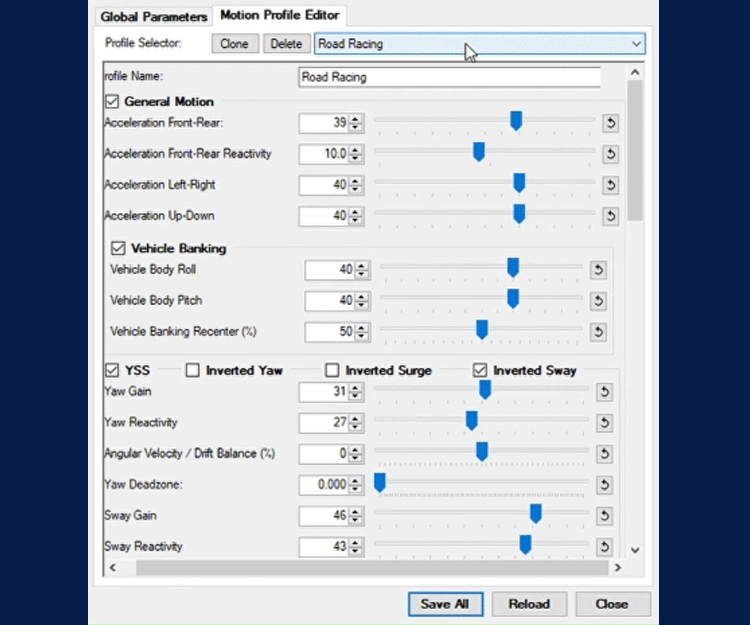
Task: Toggle the Vehicle Banking checkbox
Action: pos(119,248)
